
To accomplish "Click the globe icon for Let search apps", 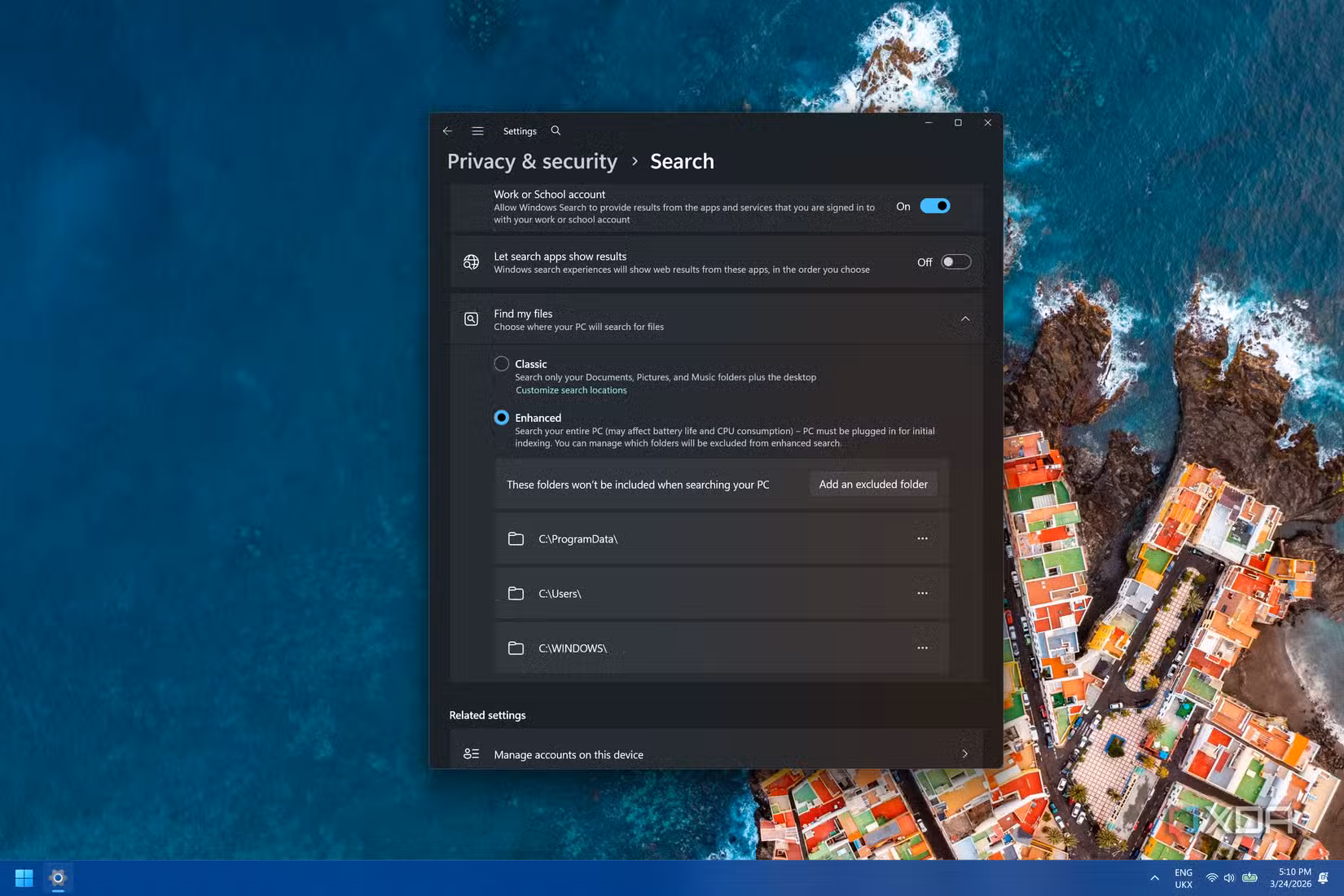I will pyautogui.click(x=471, y=262).
